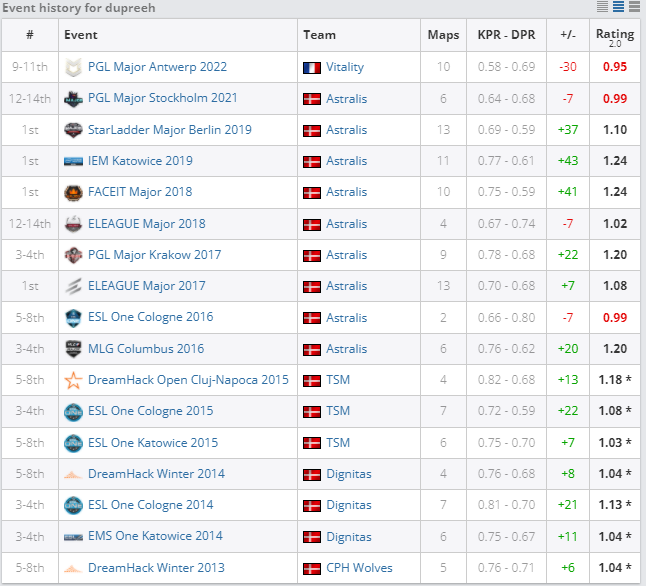The width and height of the screenshot is (646, 586).
Task: Open the Vitality team page
Action: [345, 67]
